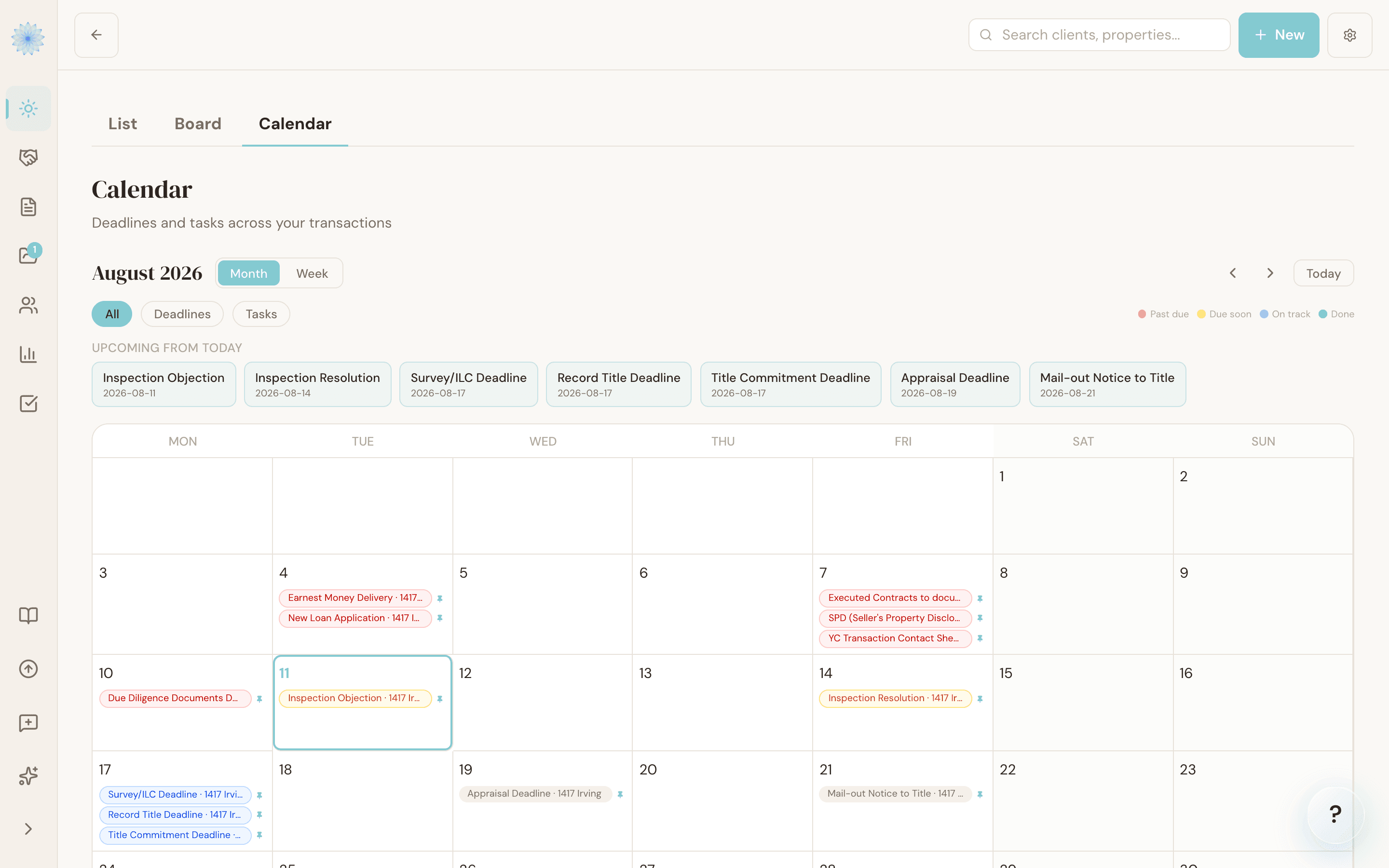Select the Calendar tab
This screenshot has width=1389, height=868.
click(x=295, y=123)
